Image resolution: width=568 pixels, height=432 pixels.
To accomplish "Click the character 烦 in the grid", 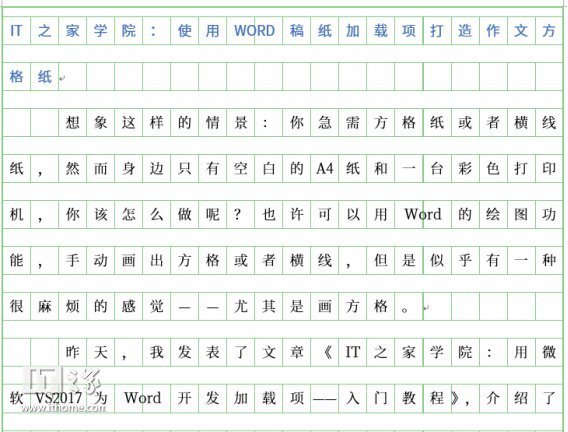I will pyautogui.click(x=72, y=306).
